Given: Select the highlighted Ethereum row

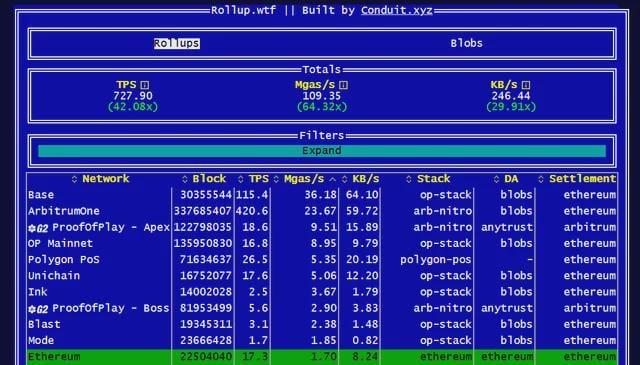Looking at the screenshot, I should [322, 356].
